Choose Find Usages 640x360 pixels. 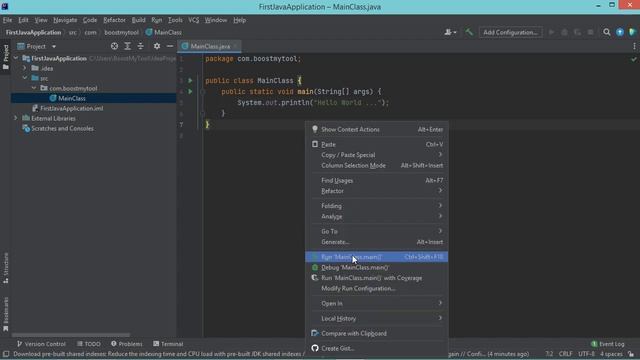click(376, 180)
